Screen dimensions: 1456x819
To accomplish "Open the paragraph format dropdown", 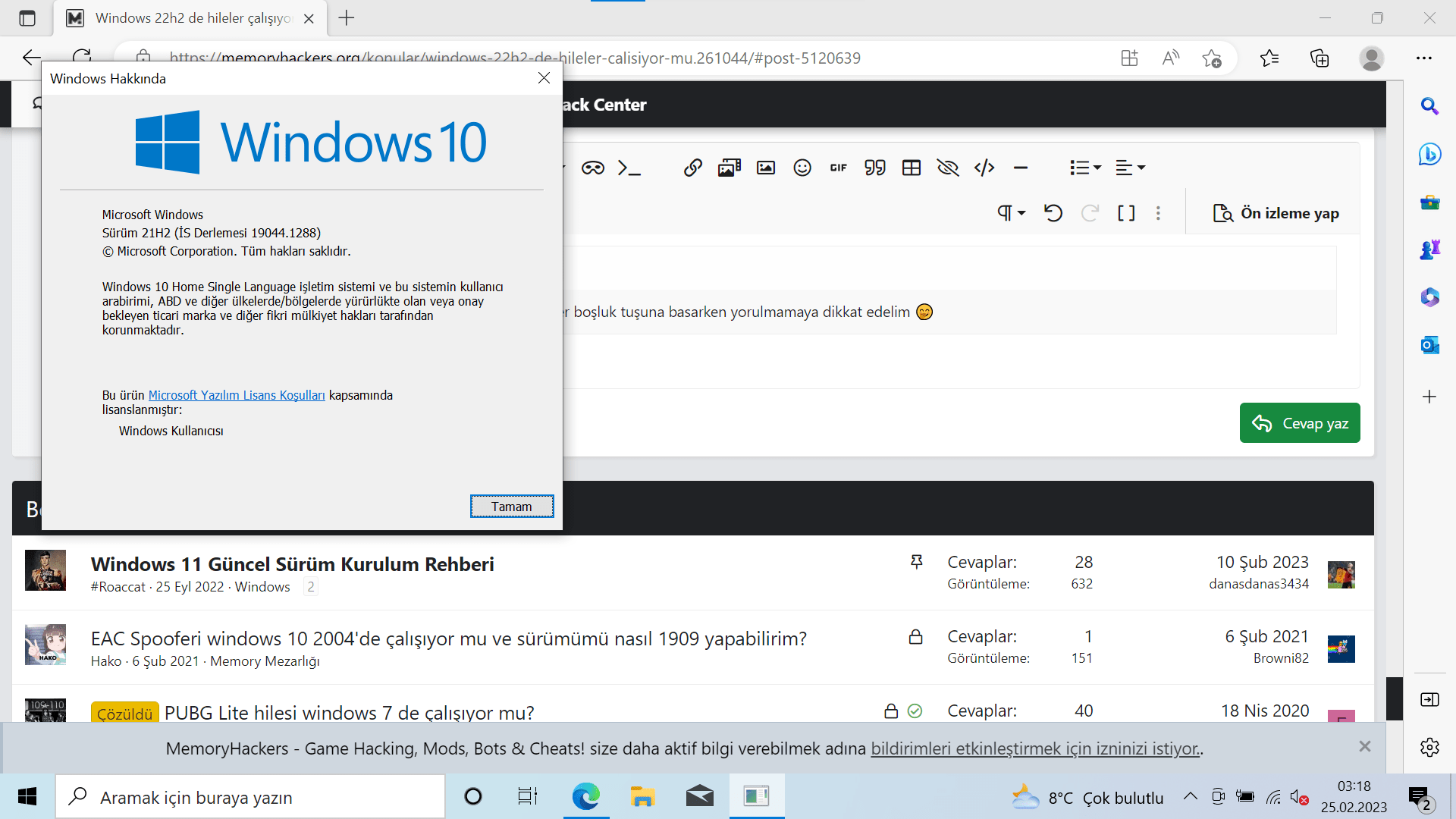I will (1012, 213).
